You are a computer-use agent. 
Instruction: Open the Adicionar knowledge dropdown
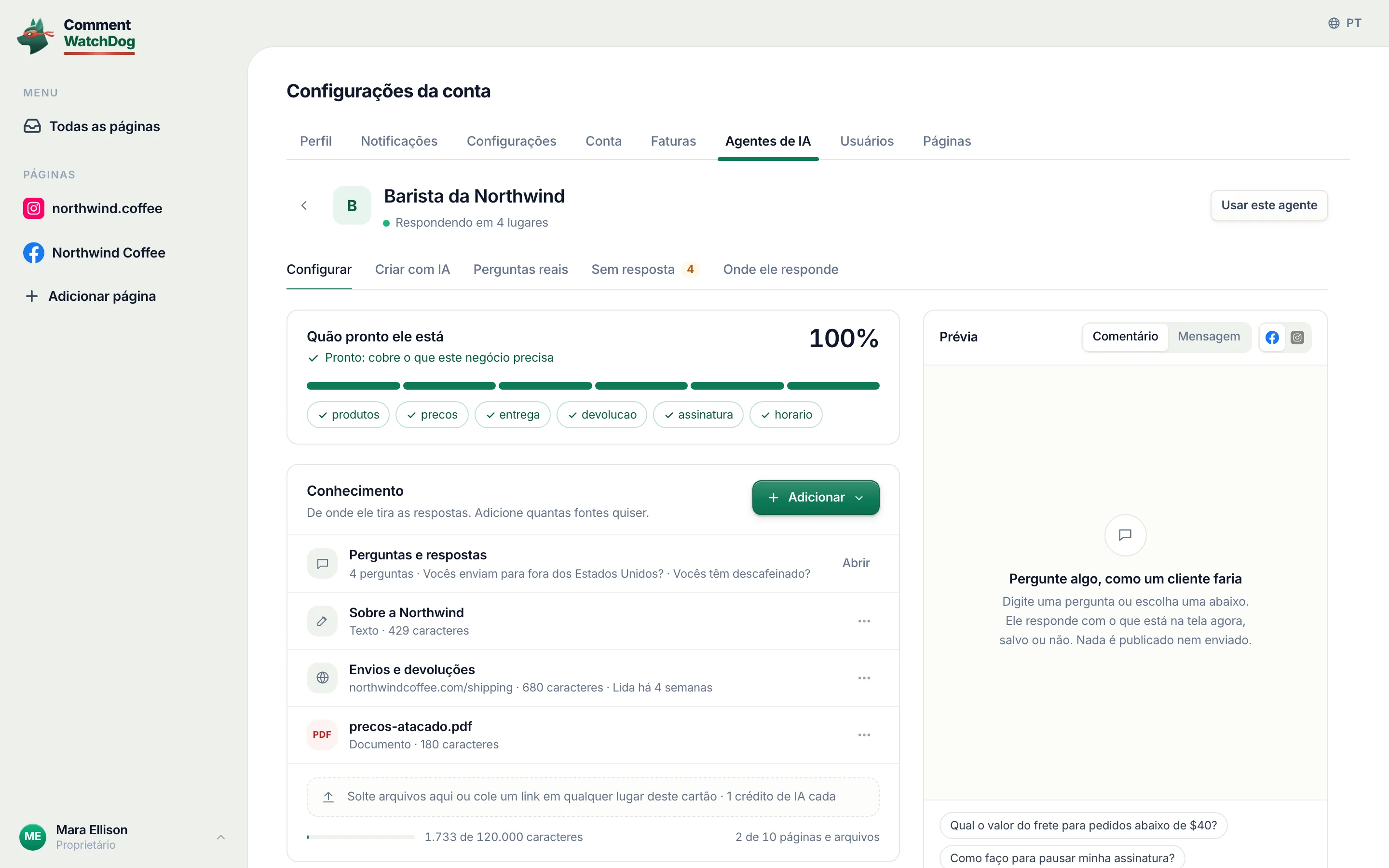tap(816, 498)
